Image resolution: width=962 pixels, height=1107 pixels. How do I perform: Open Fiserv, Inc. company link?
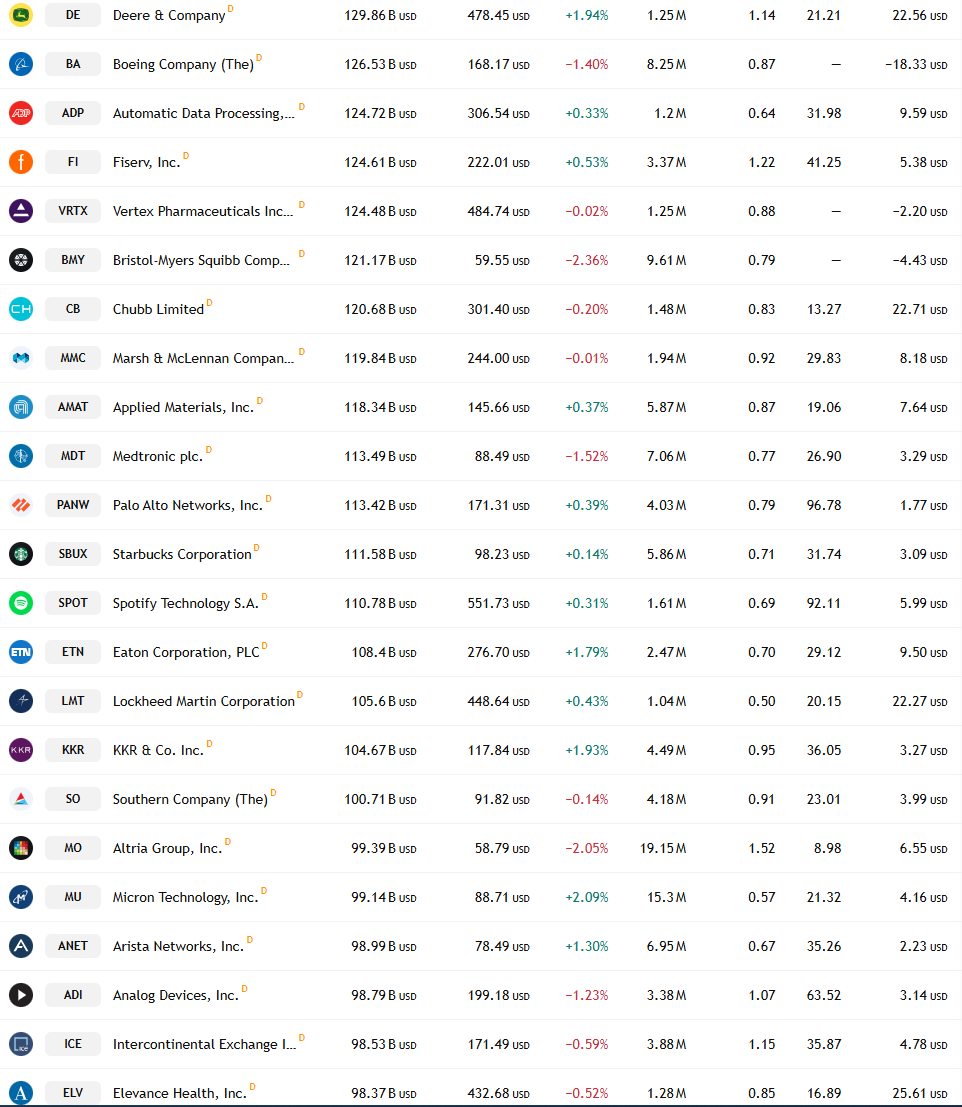[x=146, y=162]
